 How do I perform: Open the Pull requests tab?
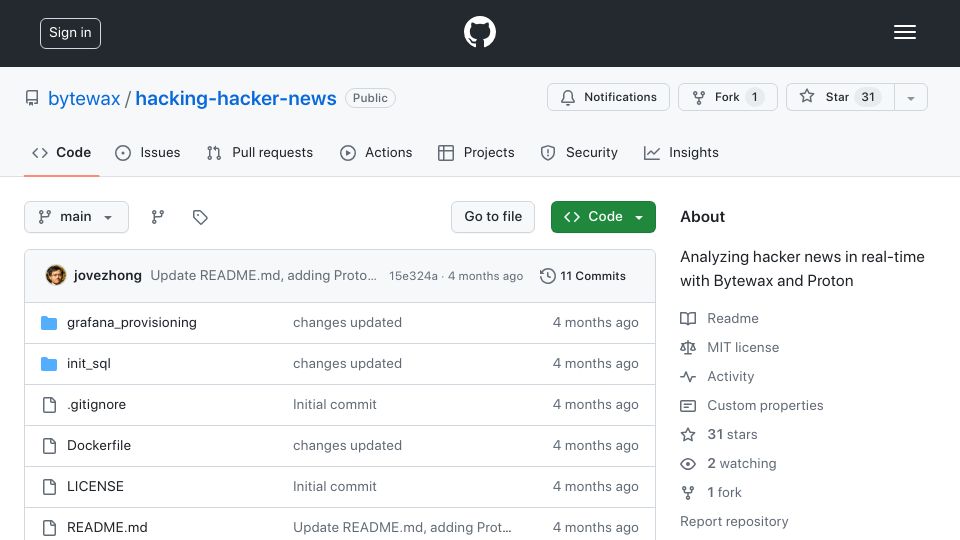point(260,152)
